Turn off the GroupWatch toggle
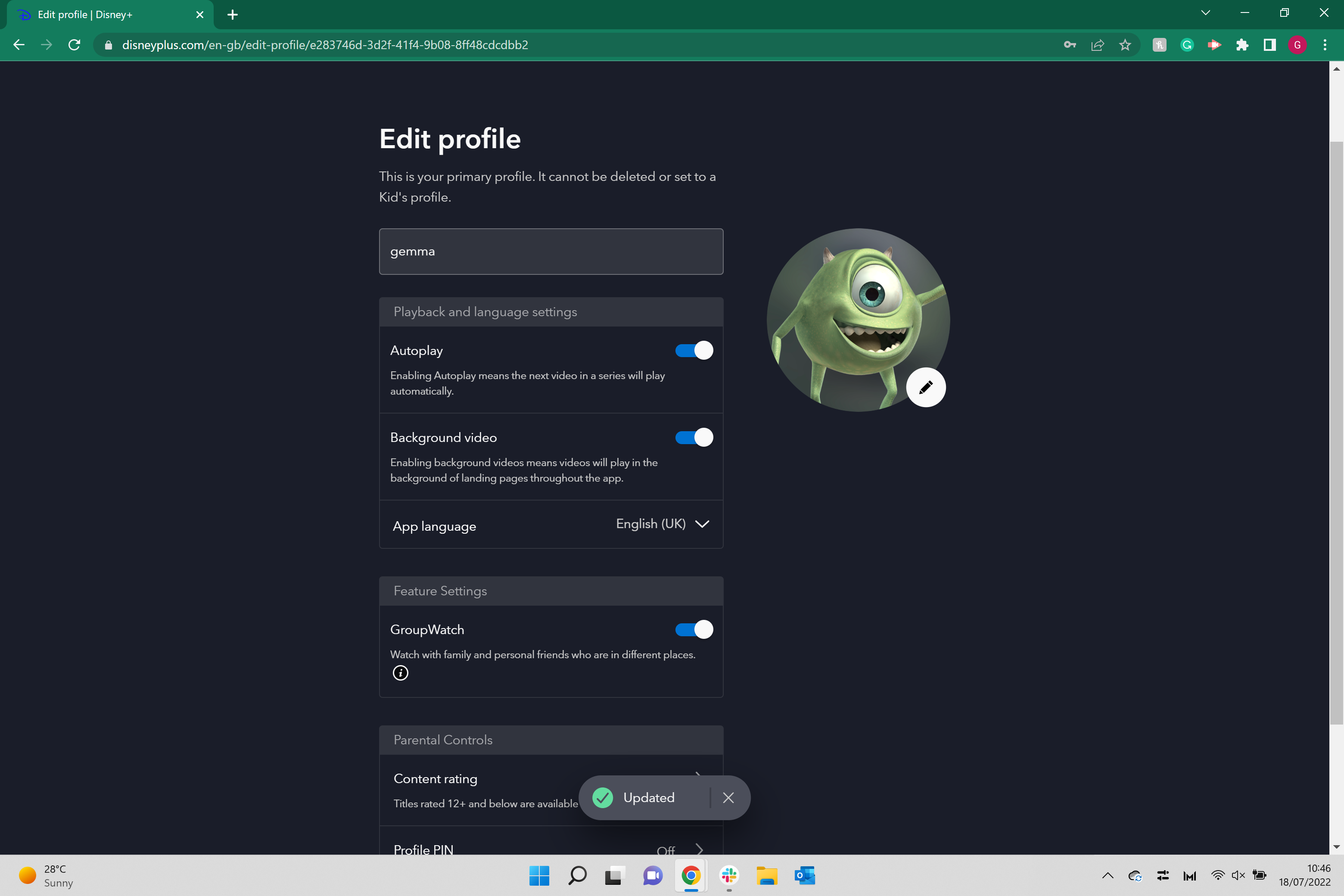Image resolution: width=1344 pixels, height=896 pixels. (x=694, y=629)
